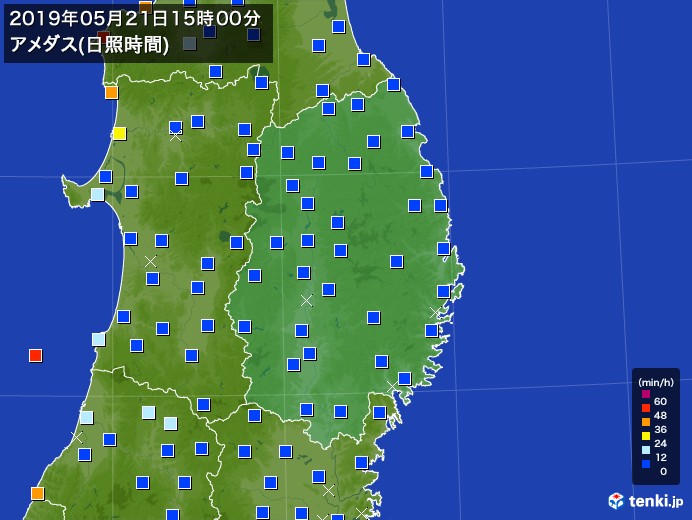This screenshot has height=520, width=692.
Task: Open the tenki.jp logo link
Action: [646, 501]
